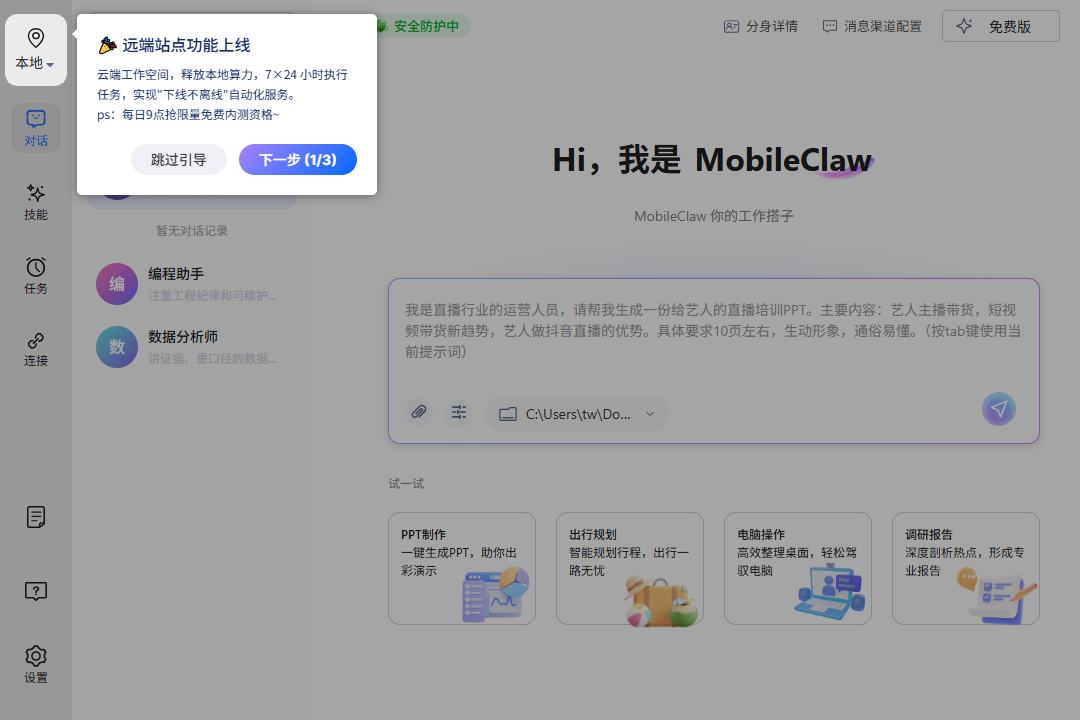Open the help question-mark icon
The width and height of the screenshot is (1080, 720).
click(36, 590)
